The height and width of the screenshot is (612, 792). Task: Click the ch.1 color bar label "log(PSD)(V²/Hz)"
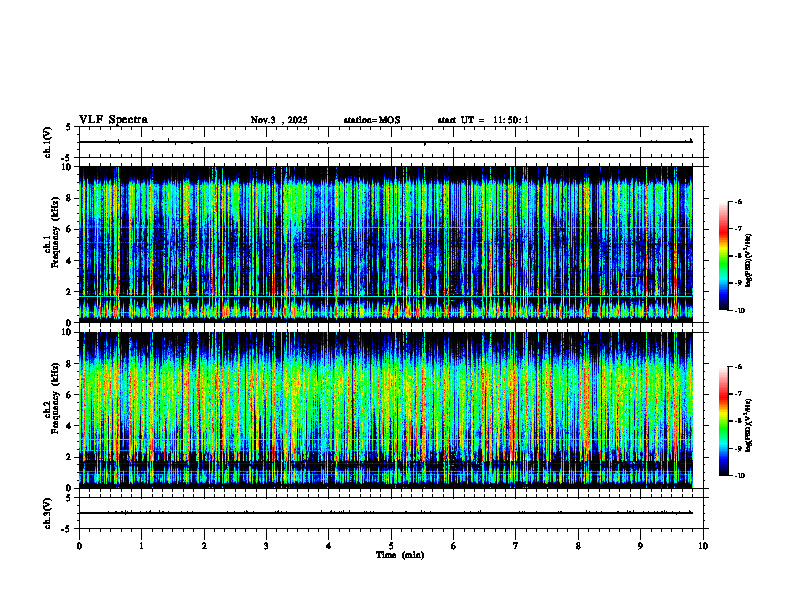(749, 261)
